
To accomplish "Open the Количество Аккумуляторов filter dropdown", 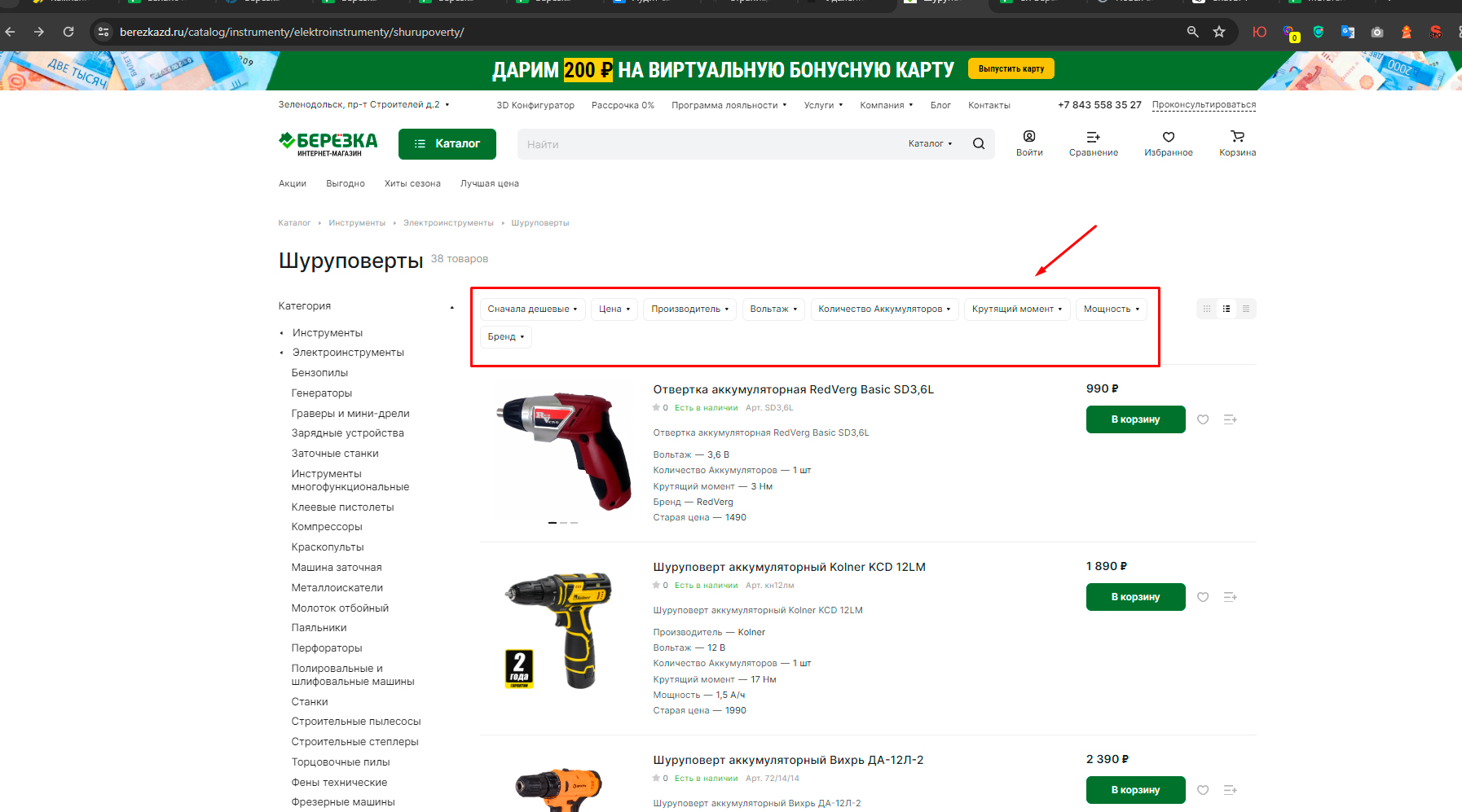I will (885, 309).
